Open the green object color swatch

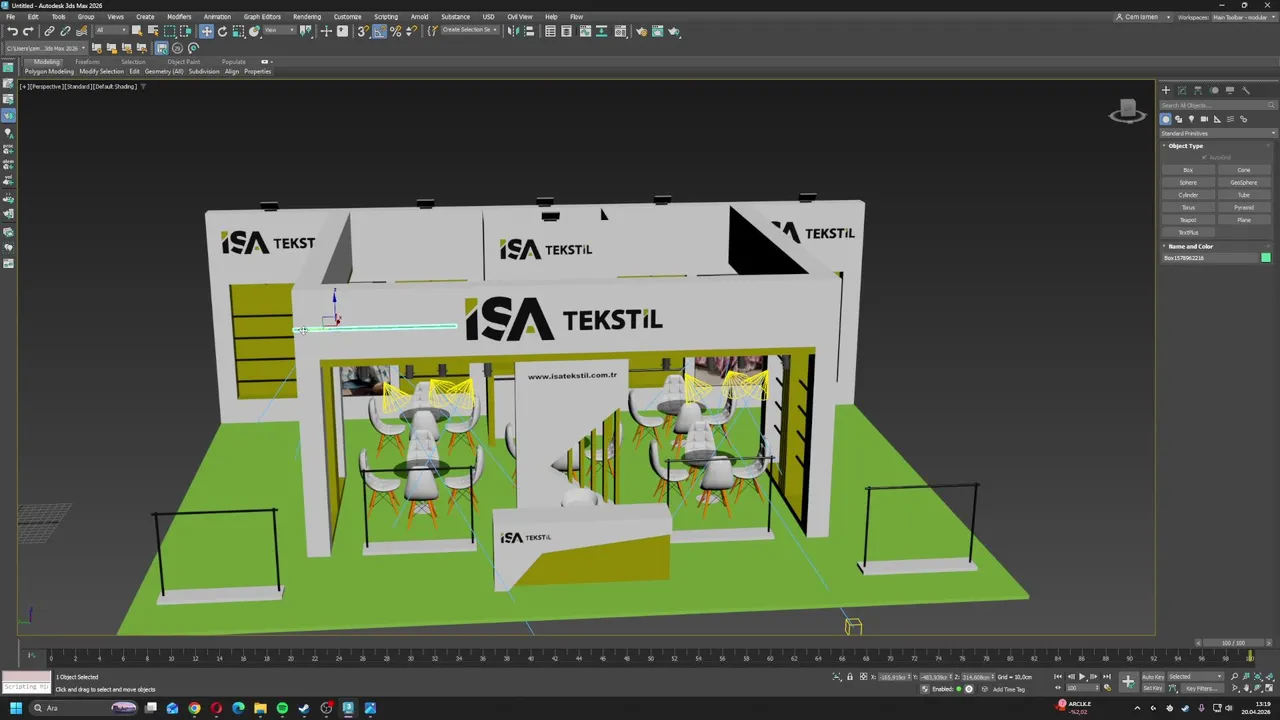(1266, 258)
